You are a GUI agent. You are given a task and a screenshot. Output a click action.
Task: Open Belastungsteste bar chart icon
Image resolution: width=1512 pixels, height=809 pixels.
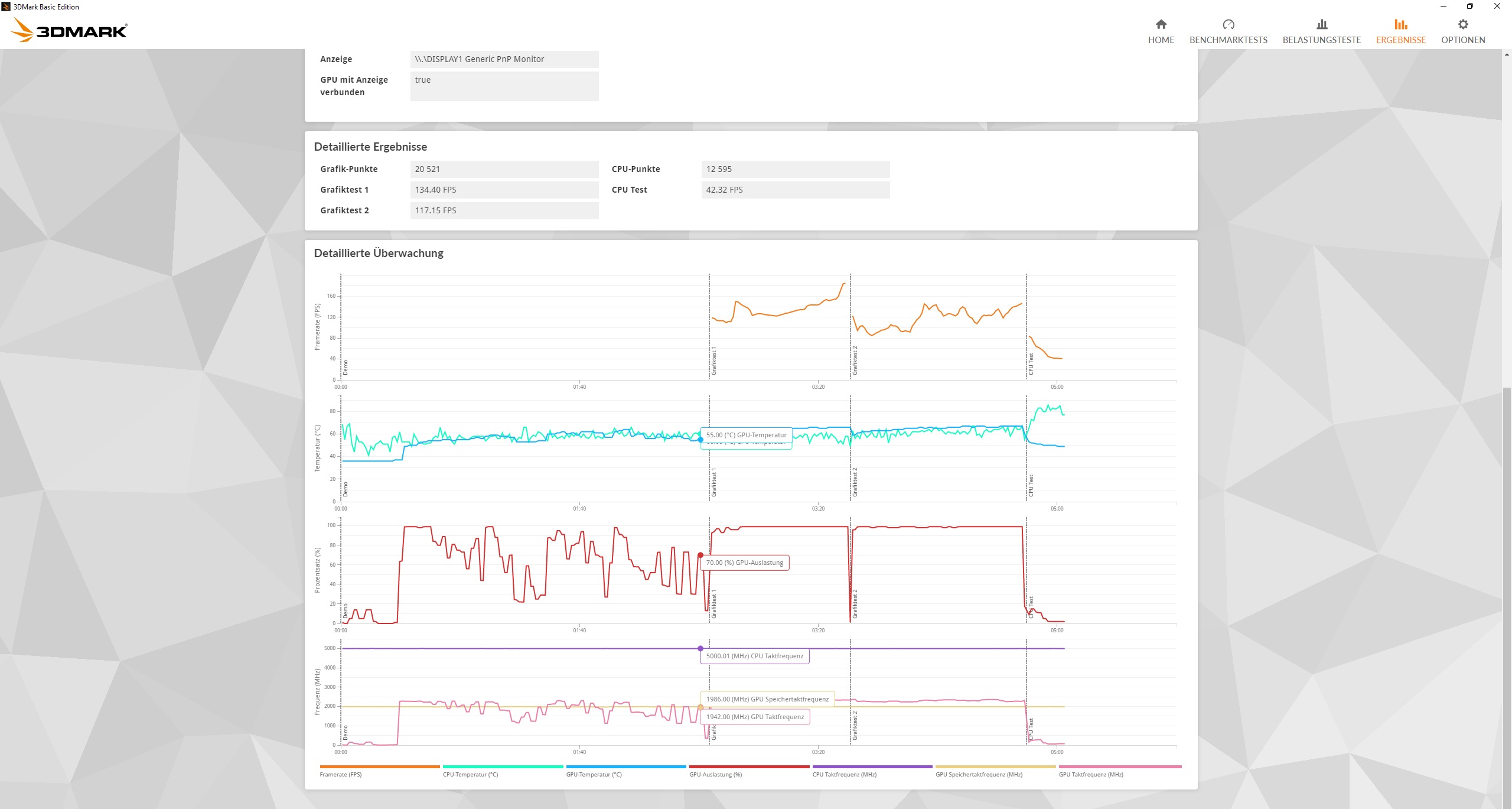coord(1321,24)
